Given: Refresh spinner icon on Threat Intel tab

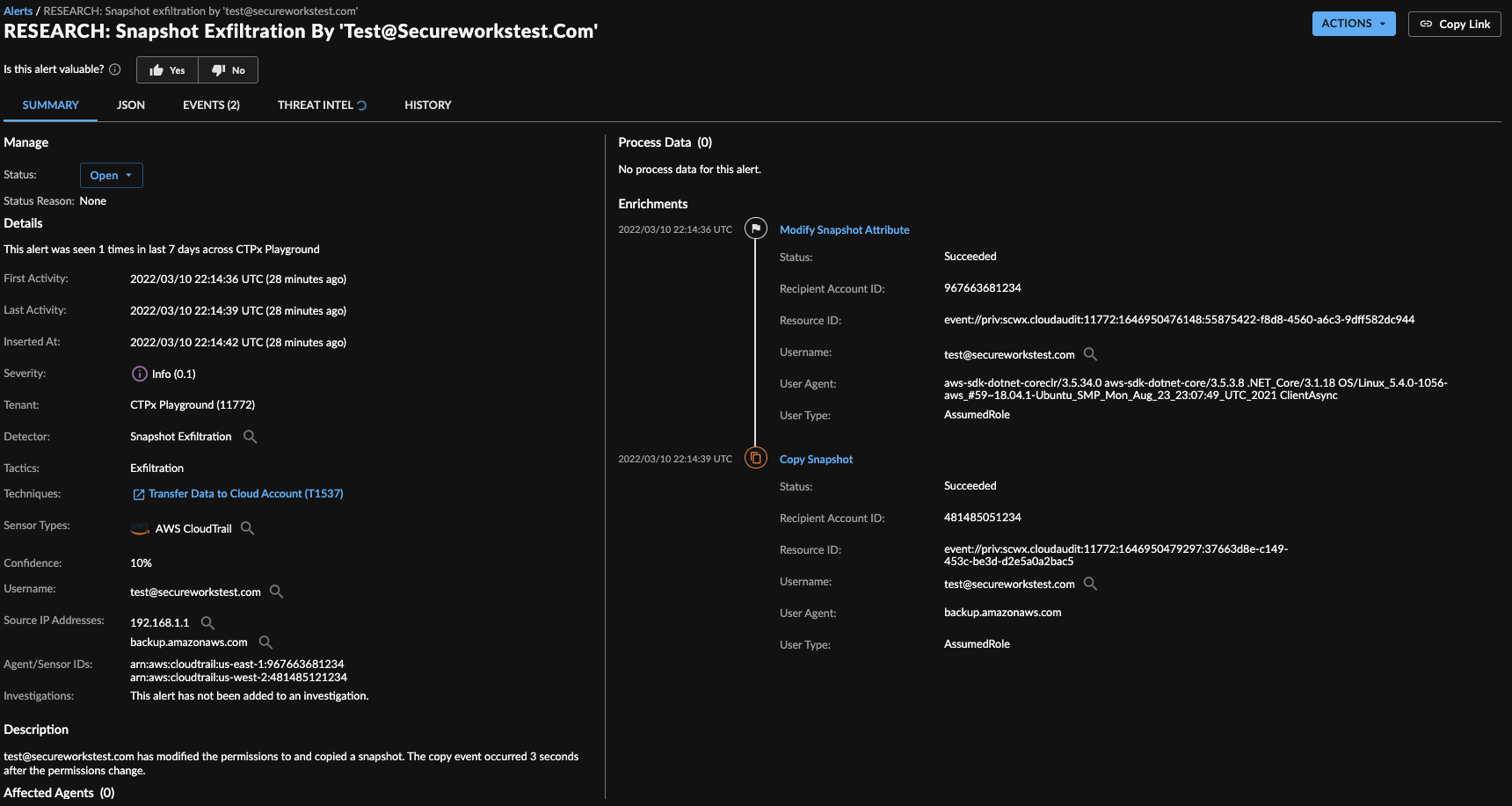Looking at the screenshot, I should click(x=361, y=105).
